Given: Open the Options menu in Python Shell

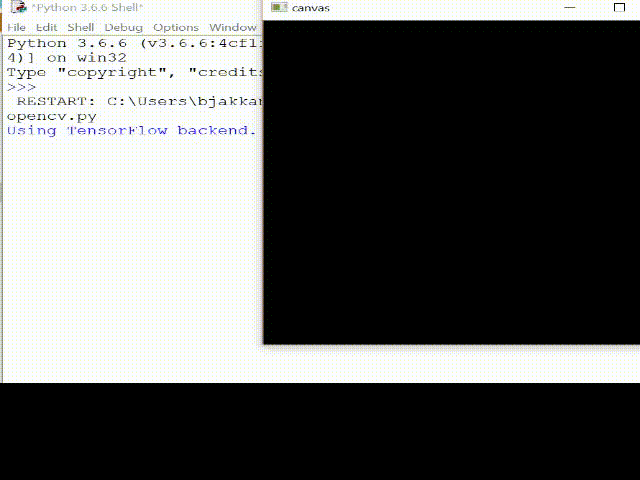Looking at the screenshot, I should click(176, 28).
